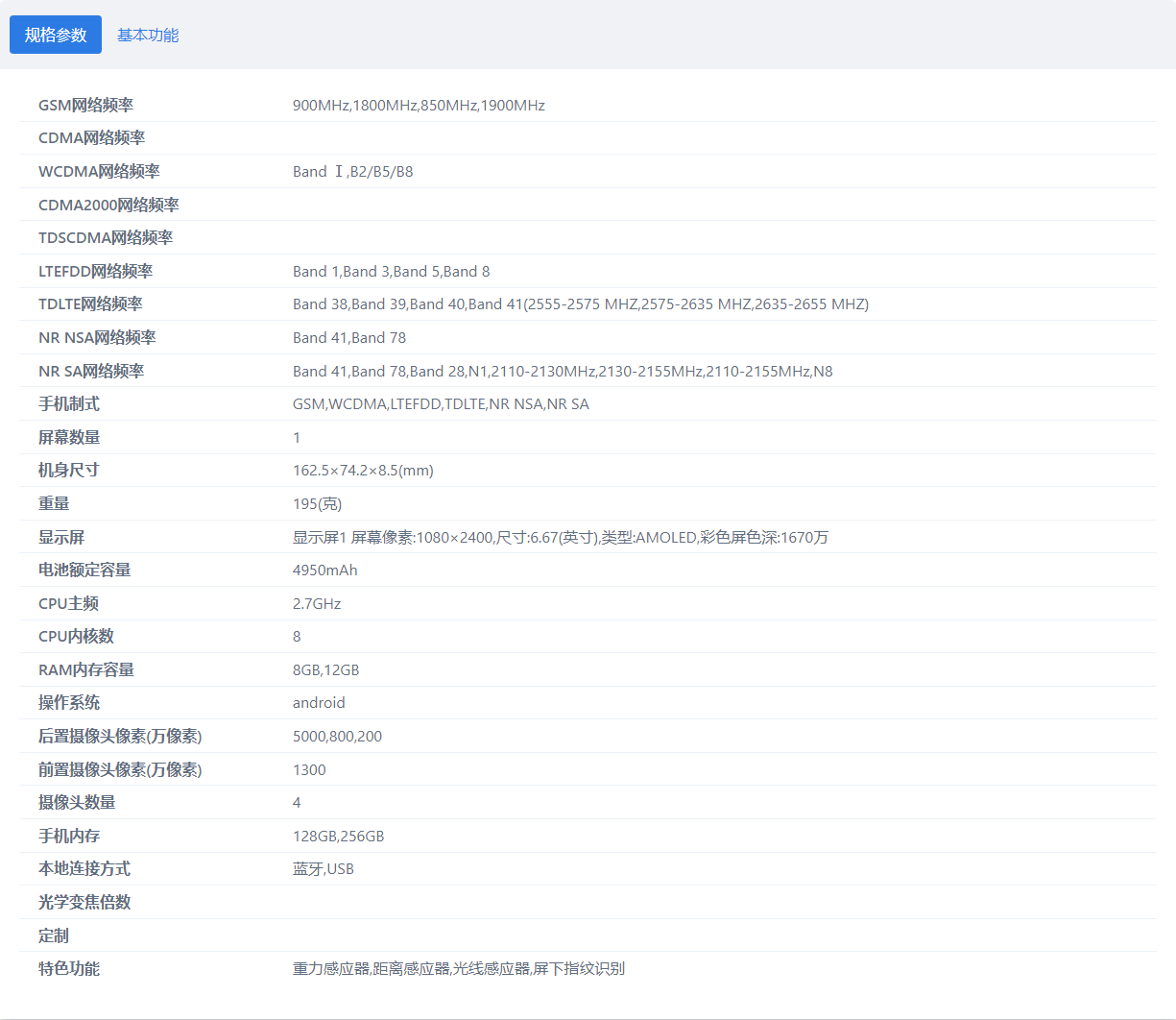Select the WCDMA网络频率 label
Image resolution: width=1176 pixels, height=1020 pixels.
click(99, 172)
